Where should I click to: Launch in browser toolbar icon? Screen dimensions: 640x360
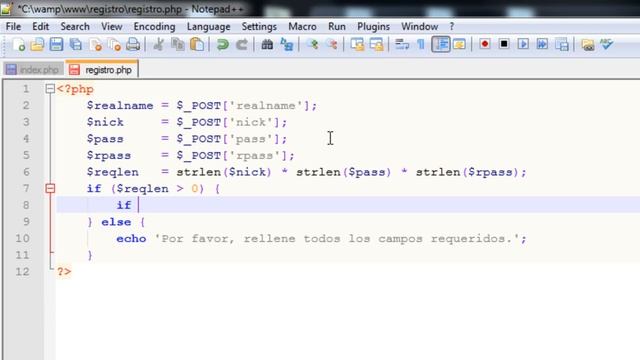pos(588,44)
